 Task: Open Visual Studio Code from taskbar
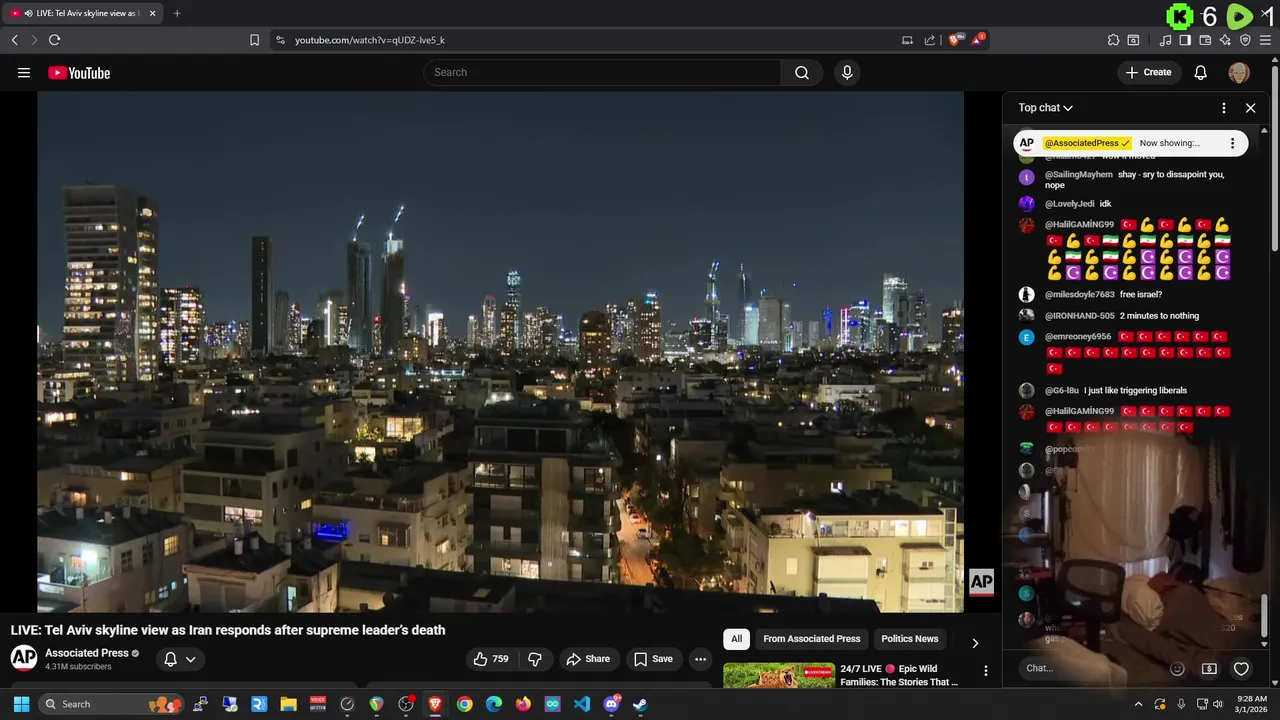pyautogui.click(x=582, y=704)
